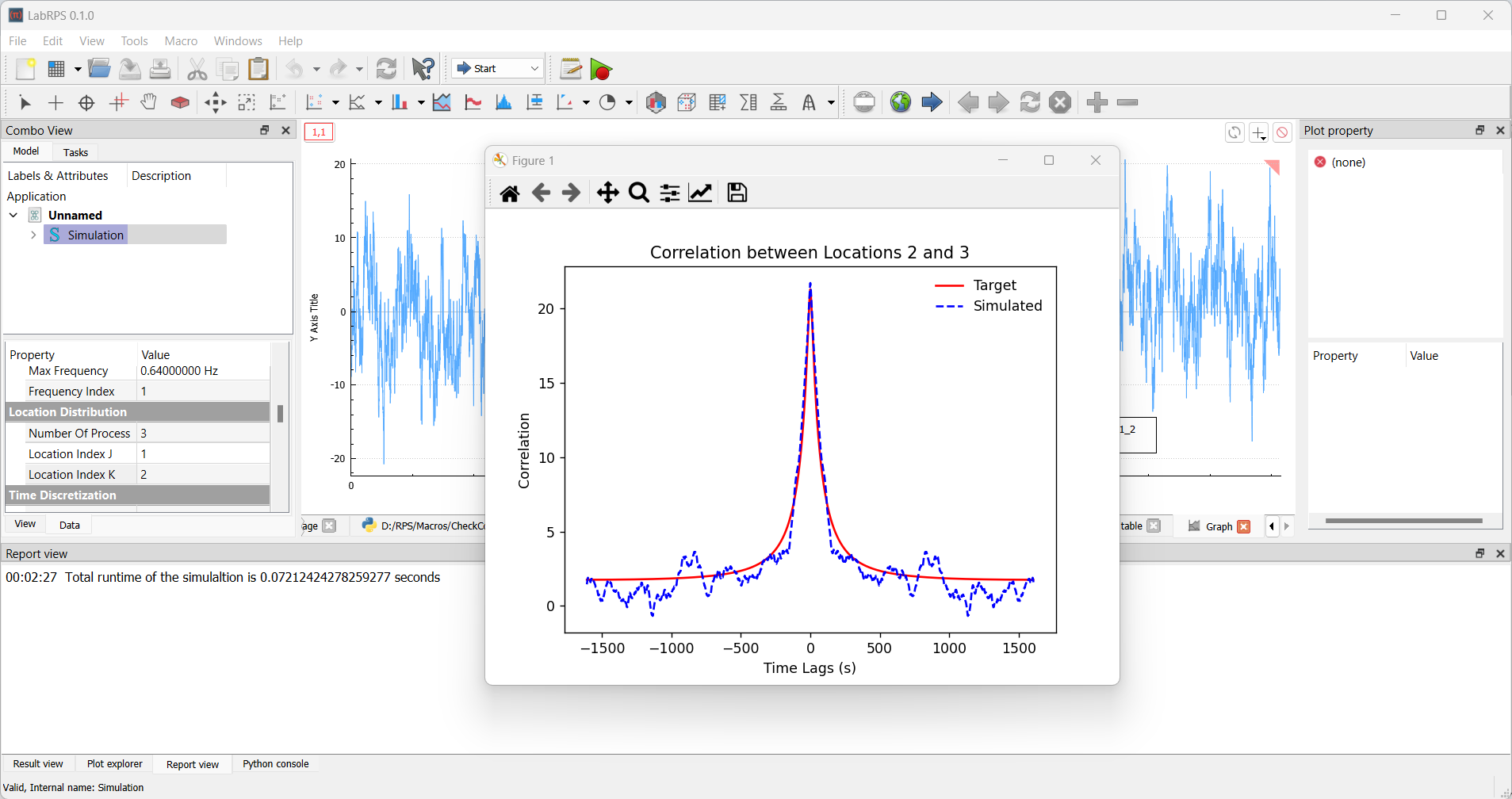Image resolution: width=1512 pixels, height=799 pixels.
Task: Toggle floating of the Combo View panel
Action: pos(265,130)
